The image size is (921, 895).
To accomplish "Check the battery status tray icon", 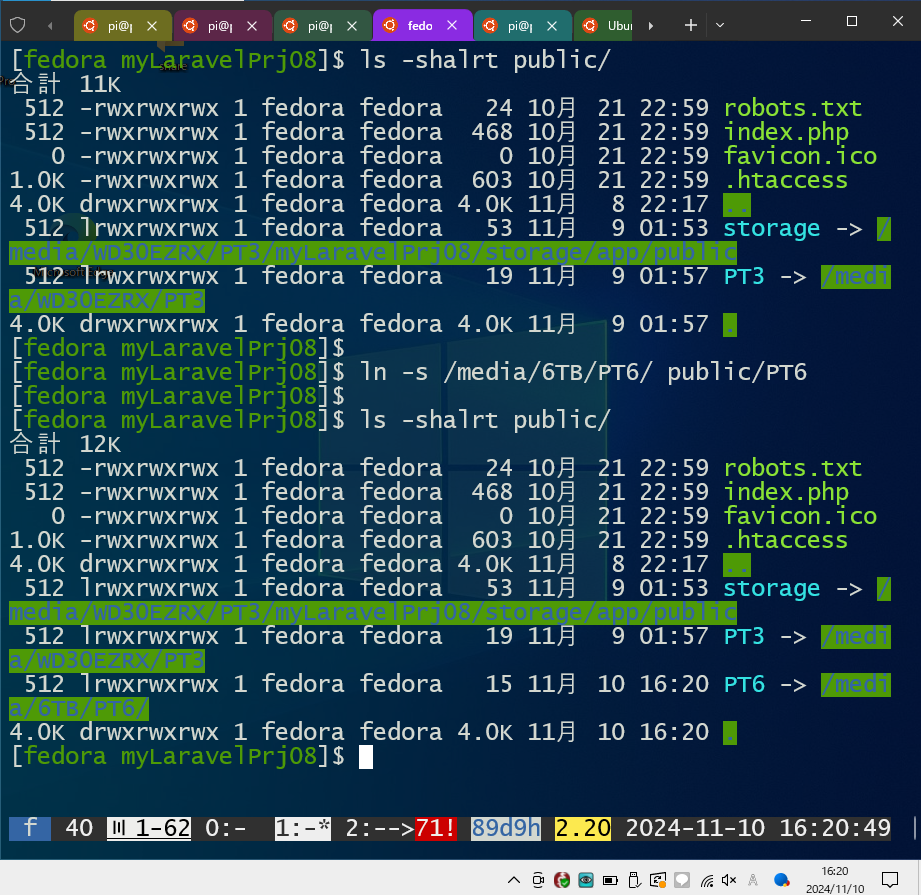I will coord(610,880).
